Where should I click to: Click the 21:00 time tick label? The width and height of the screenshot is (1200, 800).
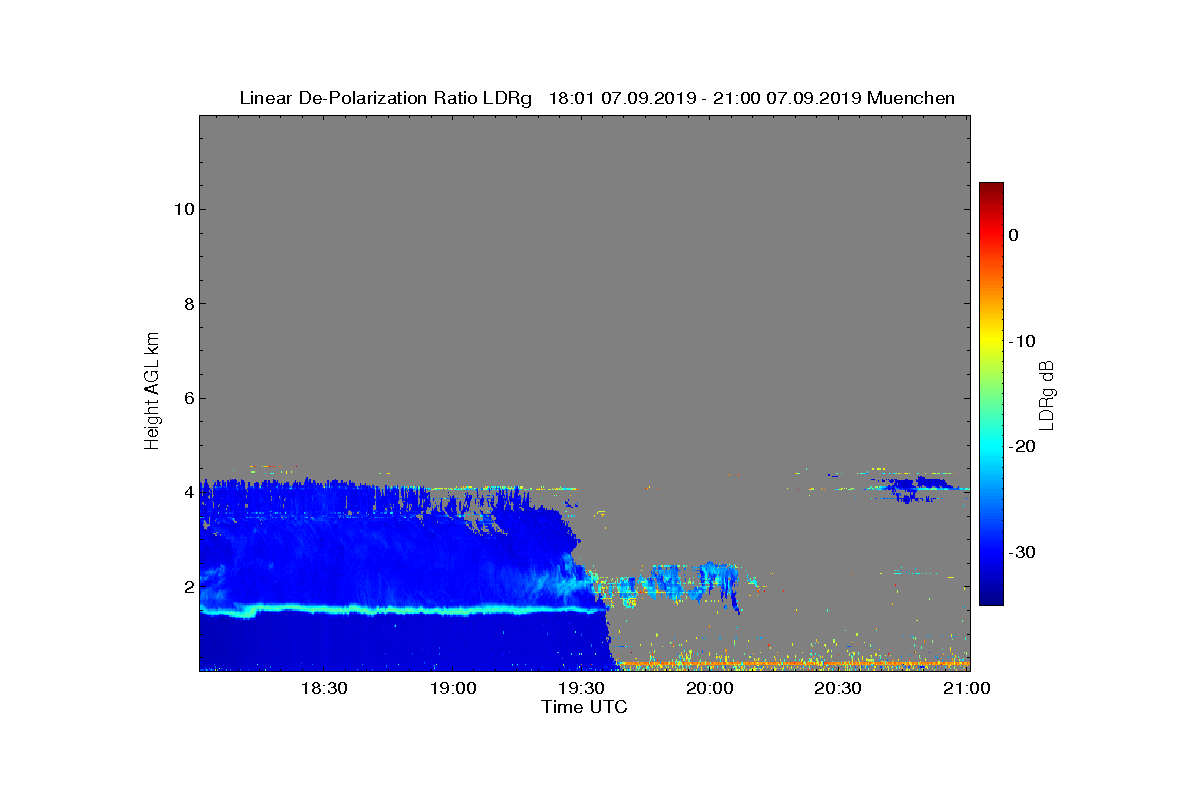(967, 689)
